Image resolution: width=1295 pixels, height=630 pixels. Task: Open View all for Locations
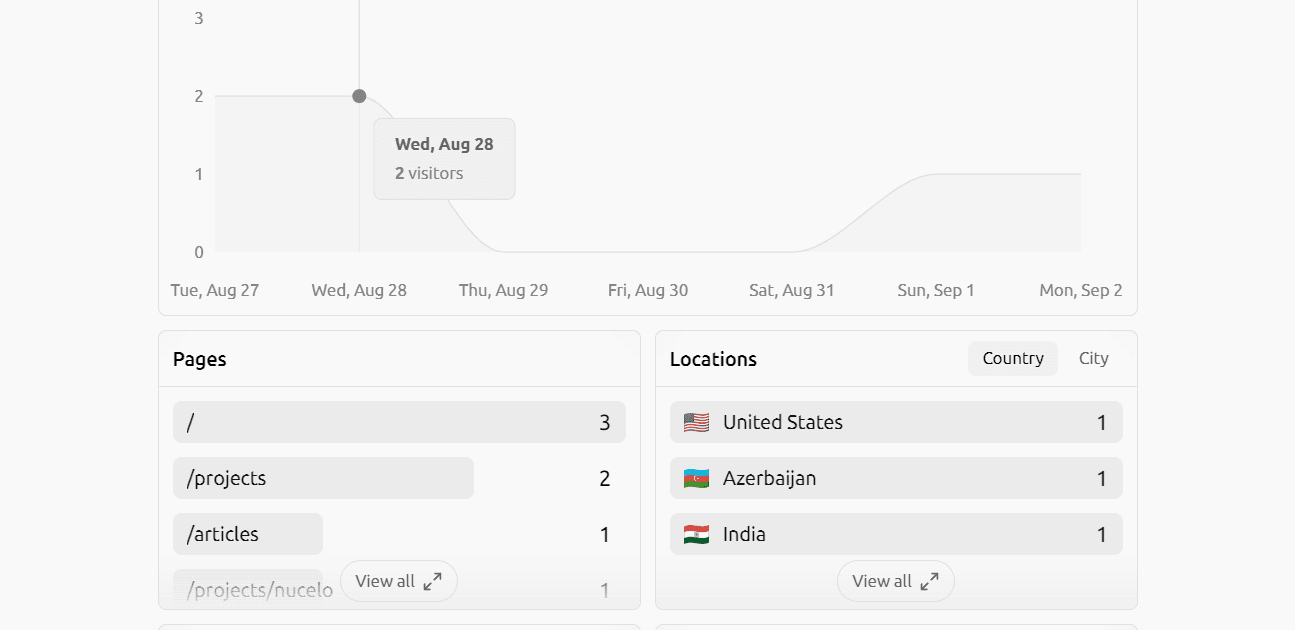[896, 581]
